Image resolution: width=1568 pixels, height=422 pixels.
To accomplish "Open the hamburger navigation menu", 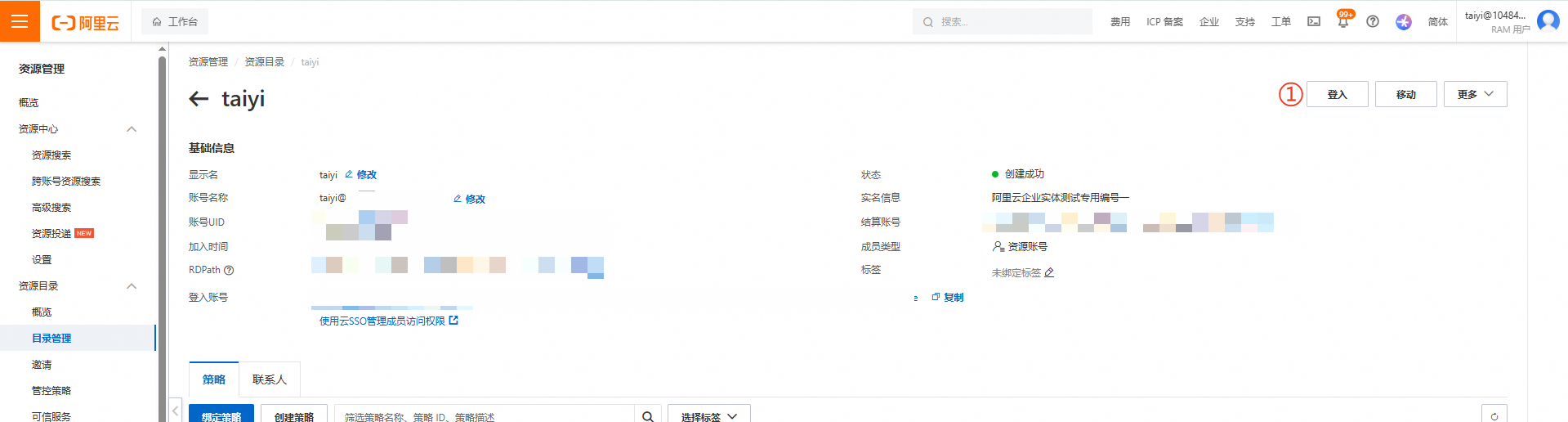I will tap(20, 21).
